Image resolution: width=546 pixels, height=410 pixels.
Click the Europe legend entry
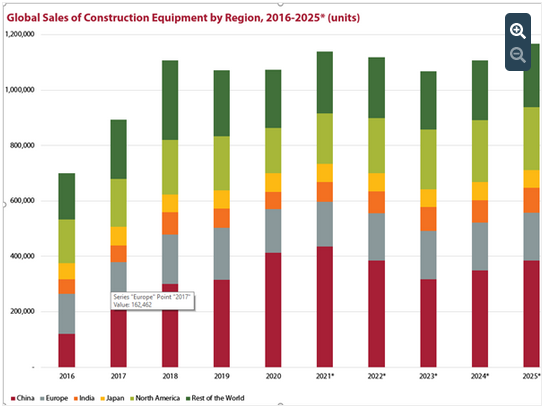[54, 398]
